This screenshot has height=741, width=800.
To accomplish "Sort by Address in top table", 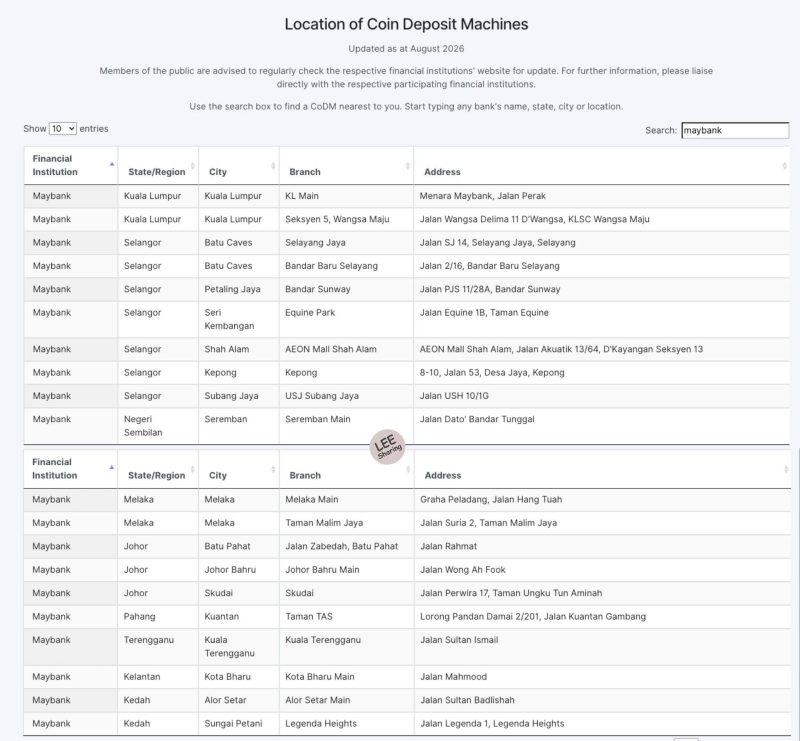I will click(602, 165).
